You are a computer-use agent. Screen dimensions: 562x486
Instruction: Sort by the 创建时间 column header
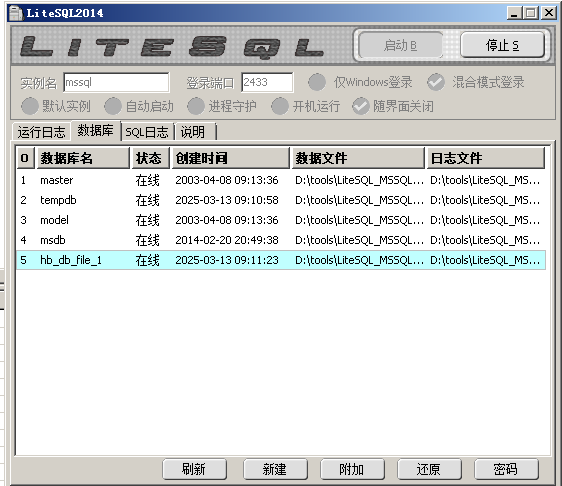tap(230, 158)
